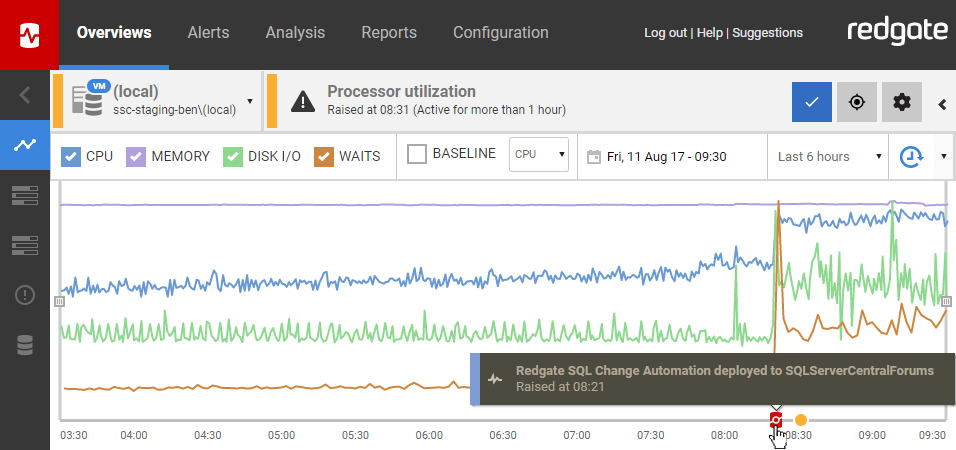The width and height of the screenshot is (956, 450).
Task: Toggle the WAITS checkbox
Action: pyautogui.click(x=324, y=157)
